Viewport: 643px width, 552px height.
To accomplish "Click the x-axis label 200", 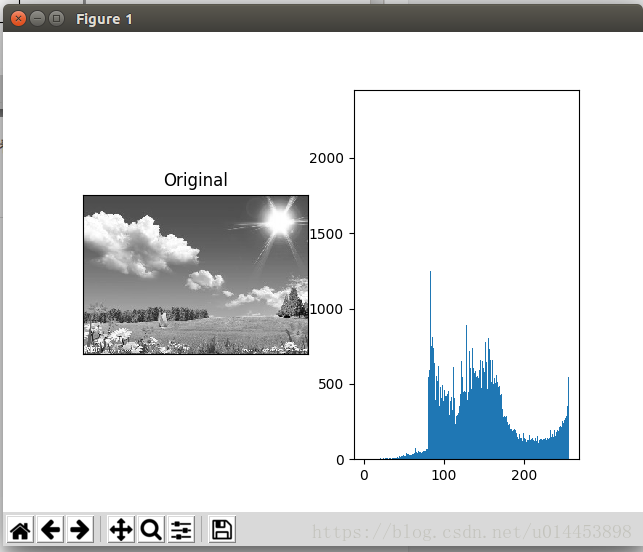I will pyautogui.click(x=524, y=475).
